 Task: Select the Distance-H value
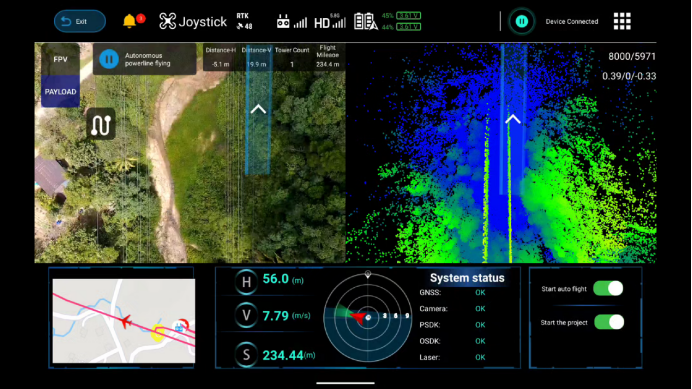[220, 64]
